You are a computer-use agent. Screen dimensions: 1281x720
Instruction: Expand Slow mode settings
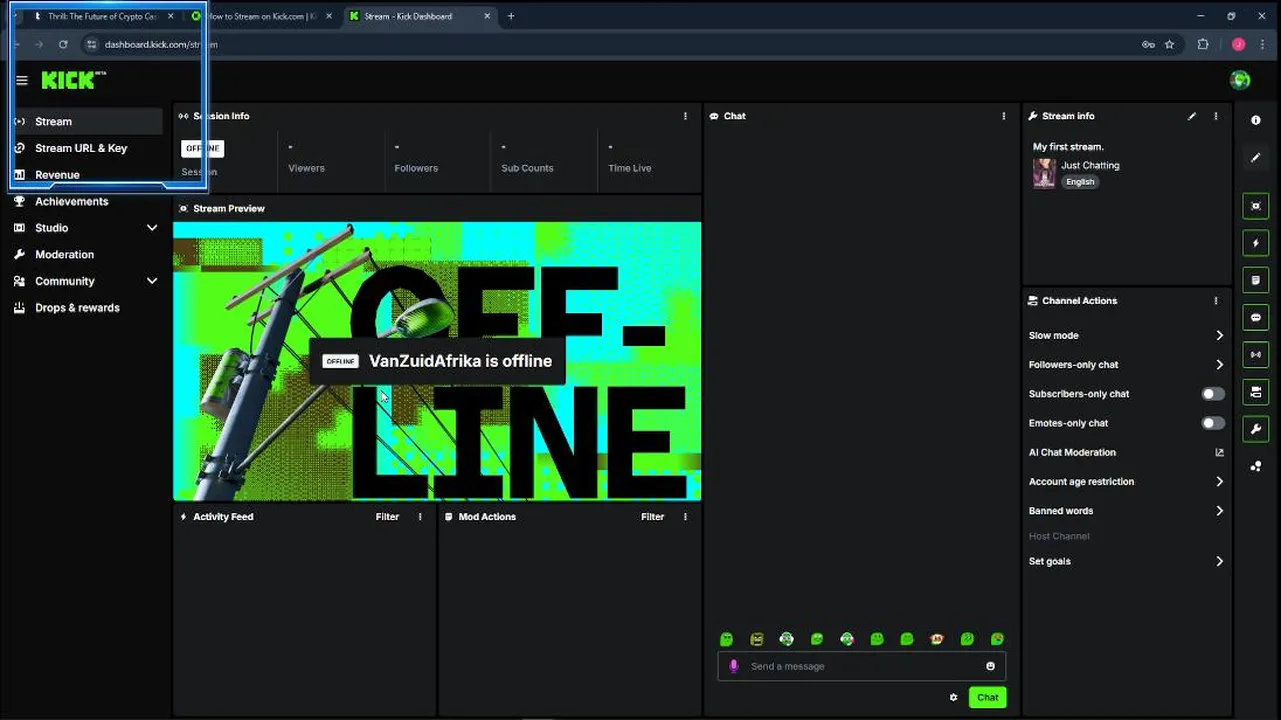click(x=1219, y=336)
